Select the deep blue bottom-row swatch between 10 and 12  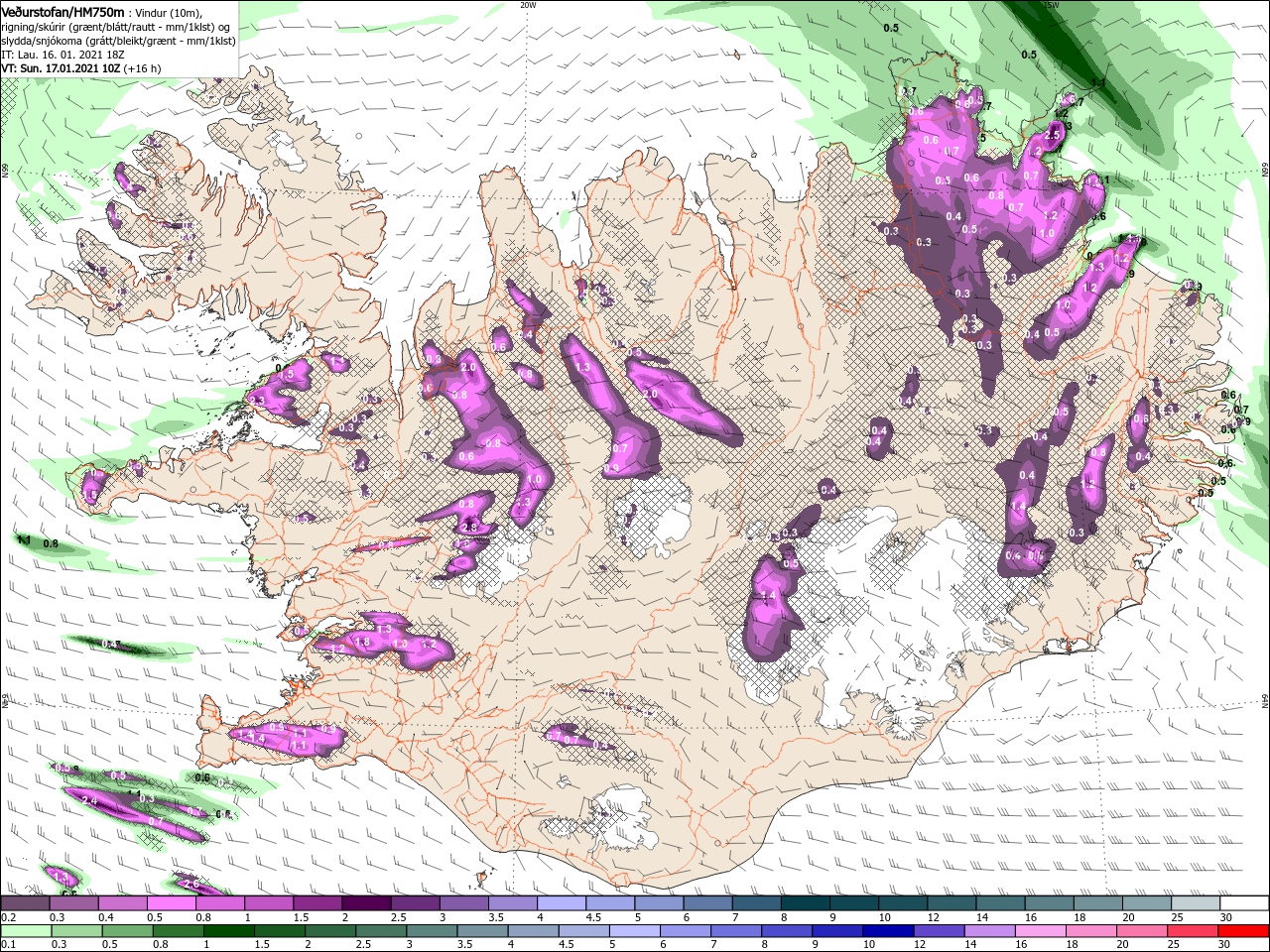pyautogui.click(x=888, y=932)
